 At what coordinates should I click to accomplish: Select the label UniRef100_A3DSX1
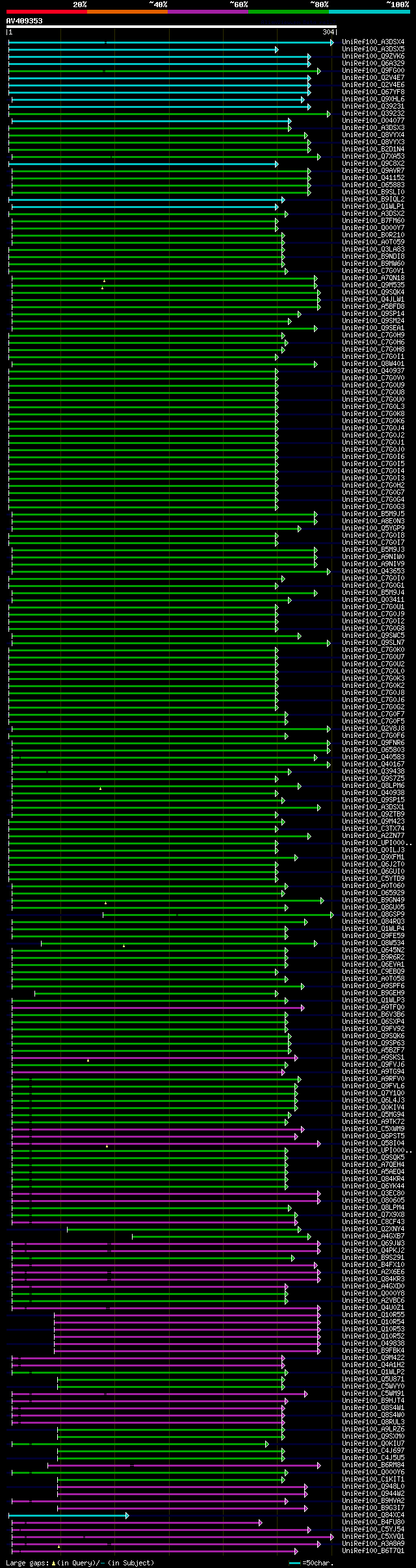[373, 807]
